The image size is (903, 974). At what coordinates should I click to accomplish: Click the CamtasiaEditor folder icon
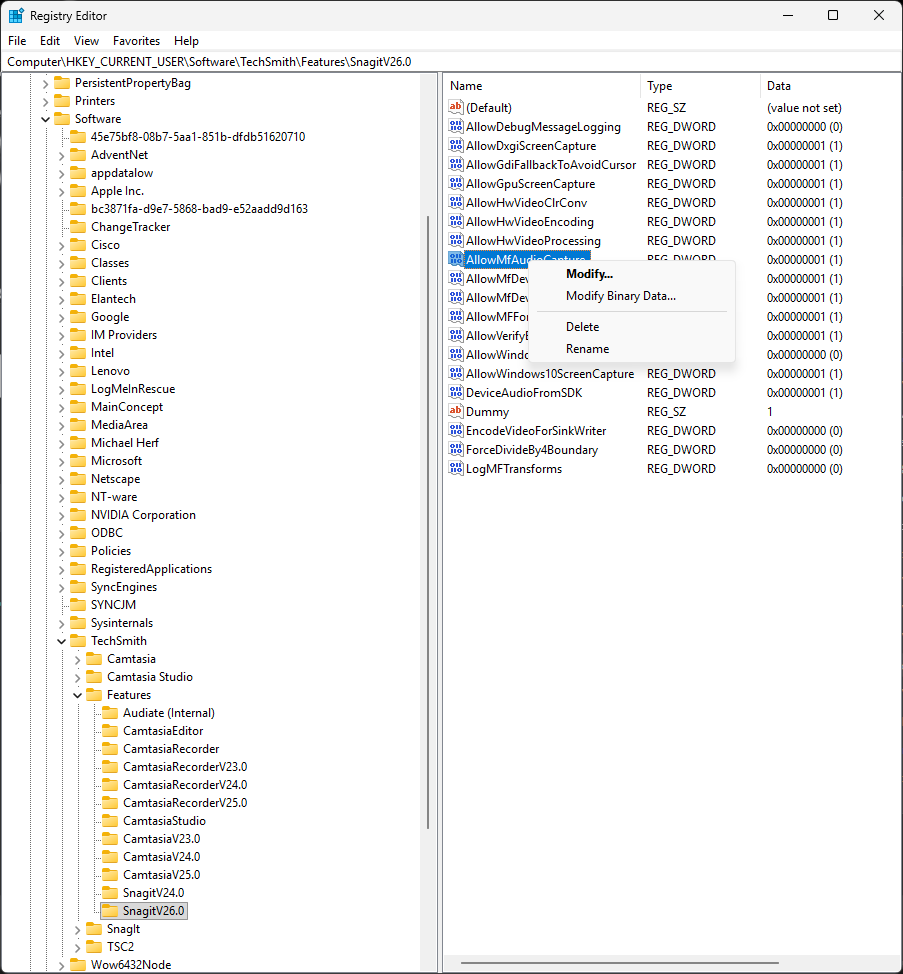110,730
